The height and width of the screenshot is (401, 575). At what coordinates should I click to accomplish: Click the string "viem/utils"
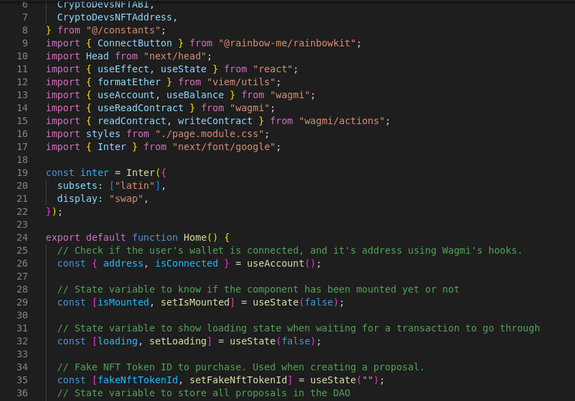(x=241, y=82)
